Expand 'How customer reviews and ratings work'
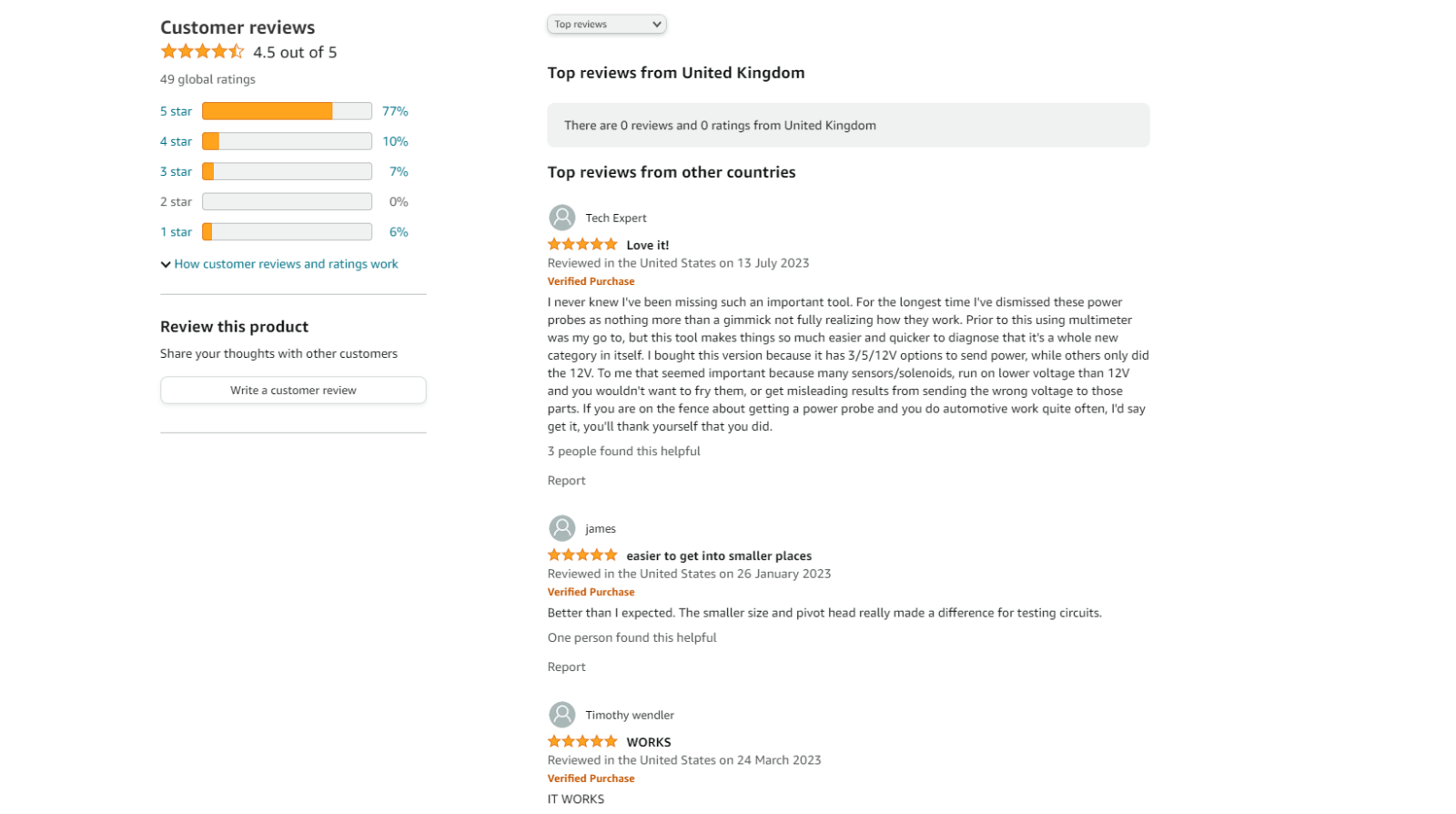Viewport: 1456px width, 814px height. point(286,264)
